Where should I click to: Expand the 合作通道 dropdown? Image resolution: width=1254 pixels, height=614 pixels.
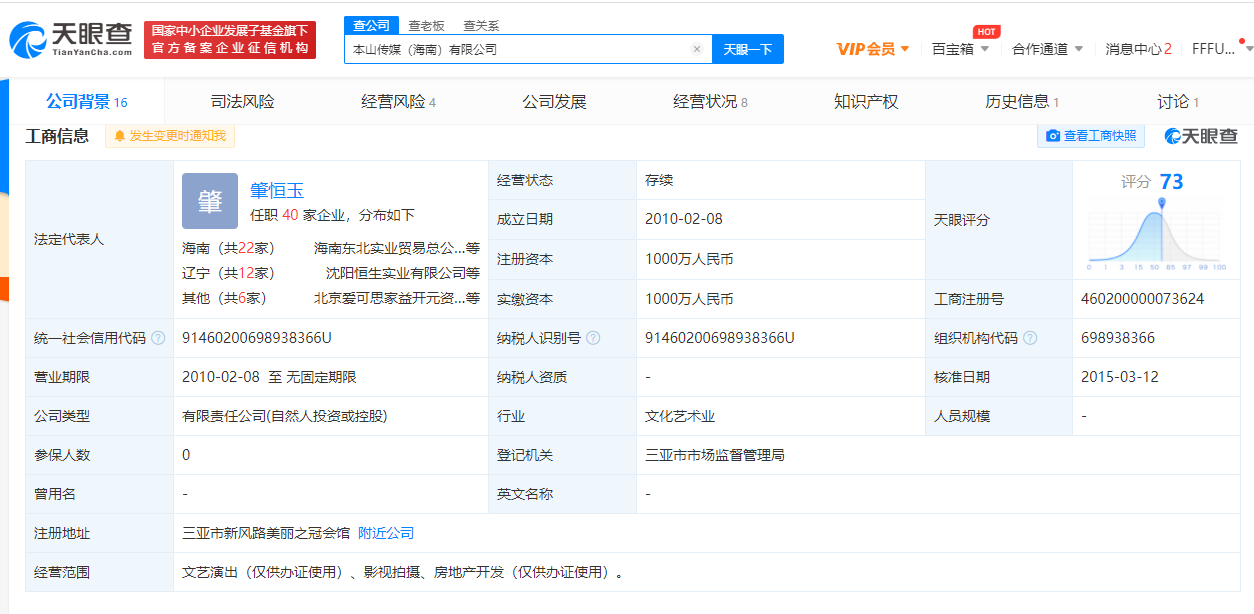coord(1047,49)
